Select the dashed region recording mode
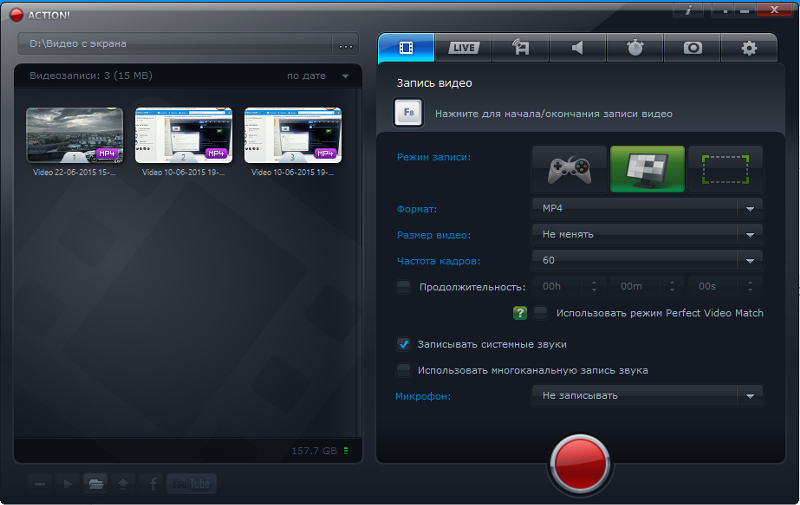Viewport: 800px width, 505px height. [x=726, y=169]
